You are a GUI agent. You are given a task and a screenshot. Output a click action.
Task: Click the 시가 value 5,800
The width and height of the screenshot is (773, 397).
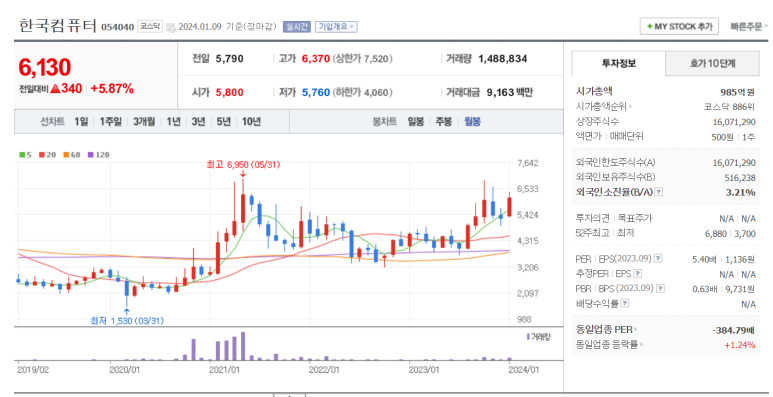(230, 92)
